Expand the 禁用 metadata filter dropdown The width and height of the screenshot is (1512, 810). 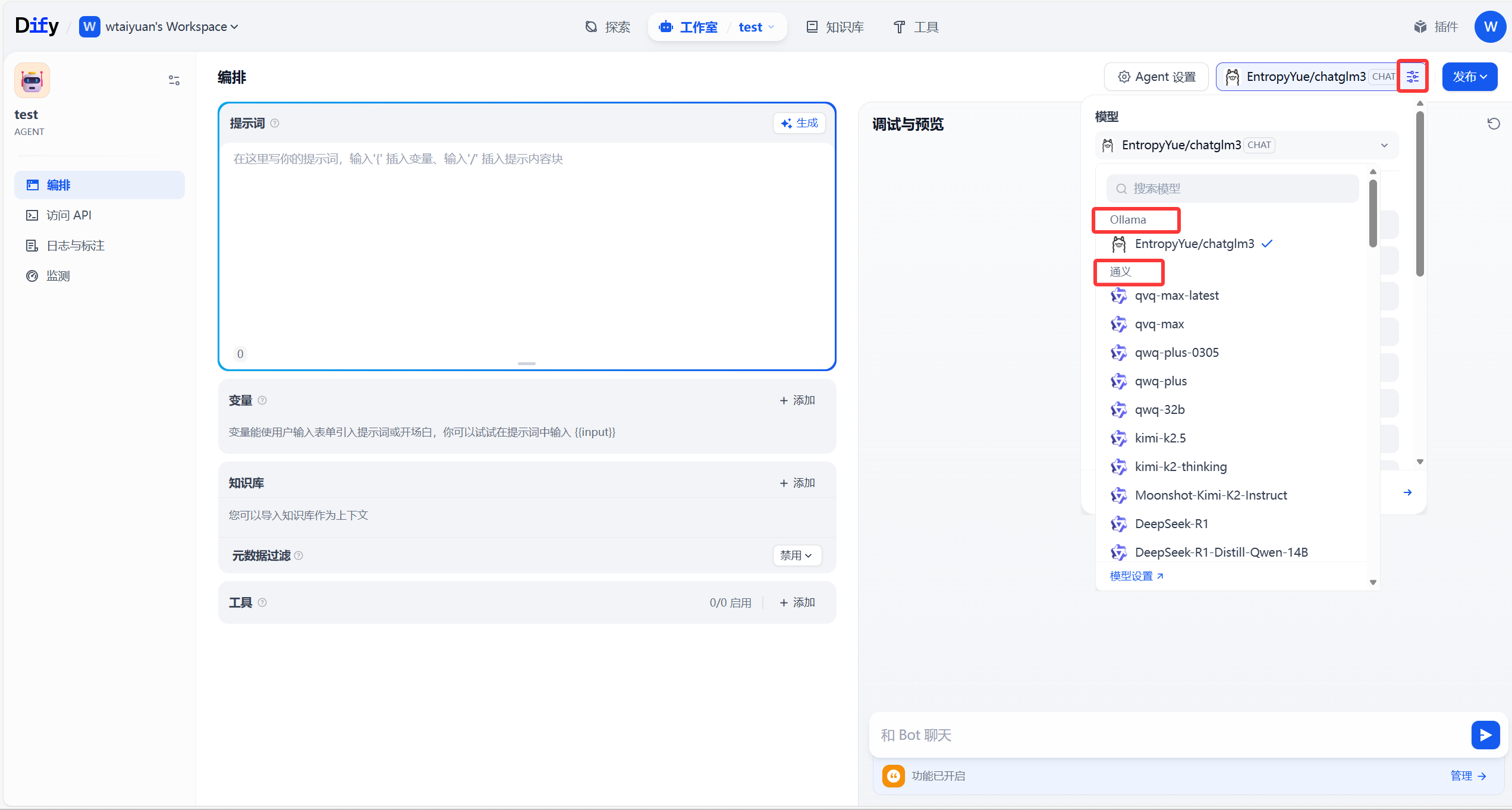(x=797, y=555)
